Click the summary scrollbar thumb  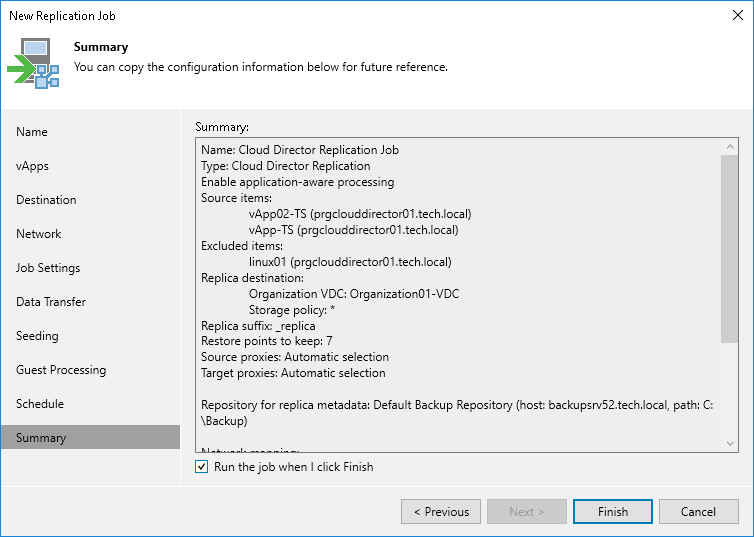click(x=730, y=250)
